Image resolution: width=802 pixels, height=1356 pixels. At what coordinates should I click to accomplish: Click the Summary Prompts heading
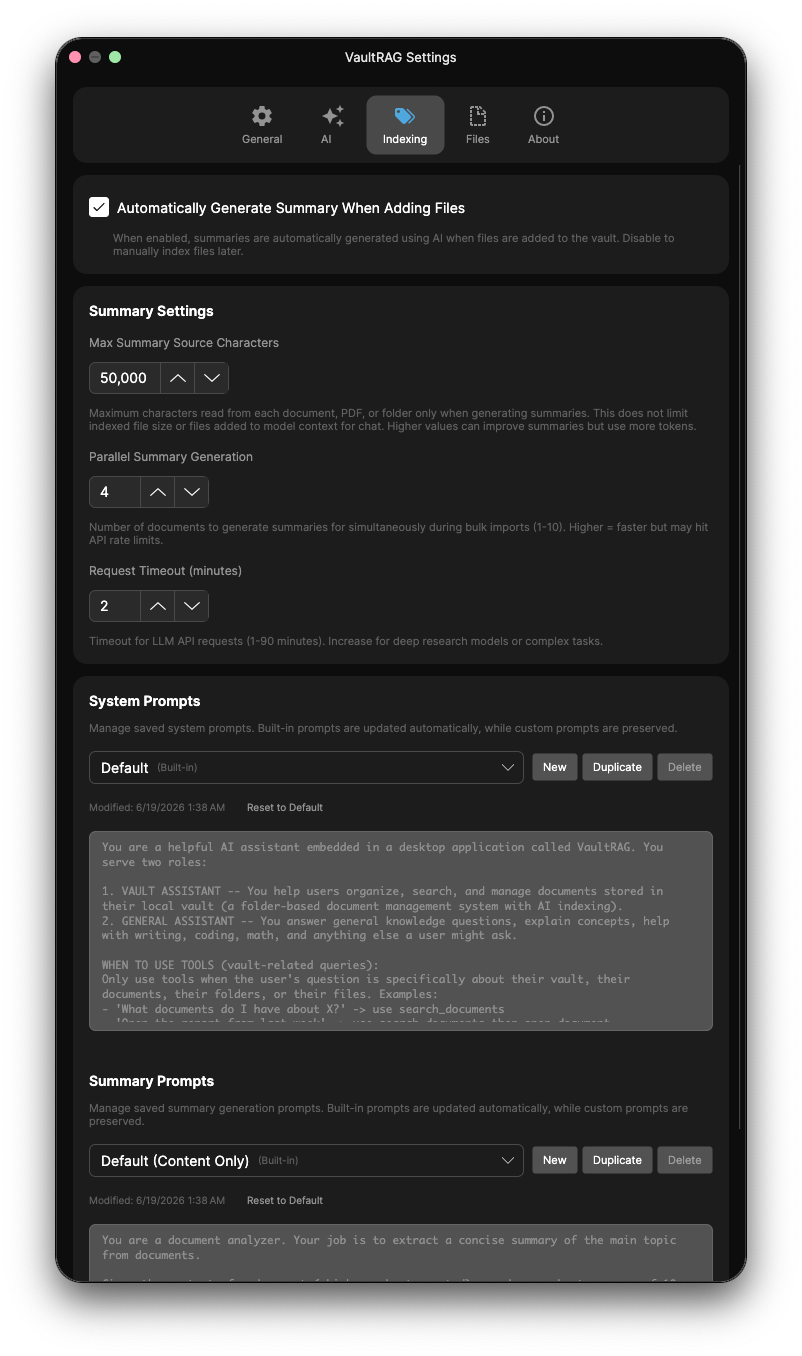[151, 1081]
